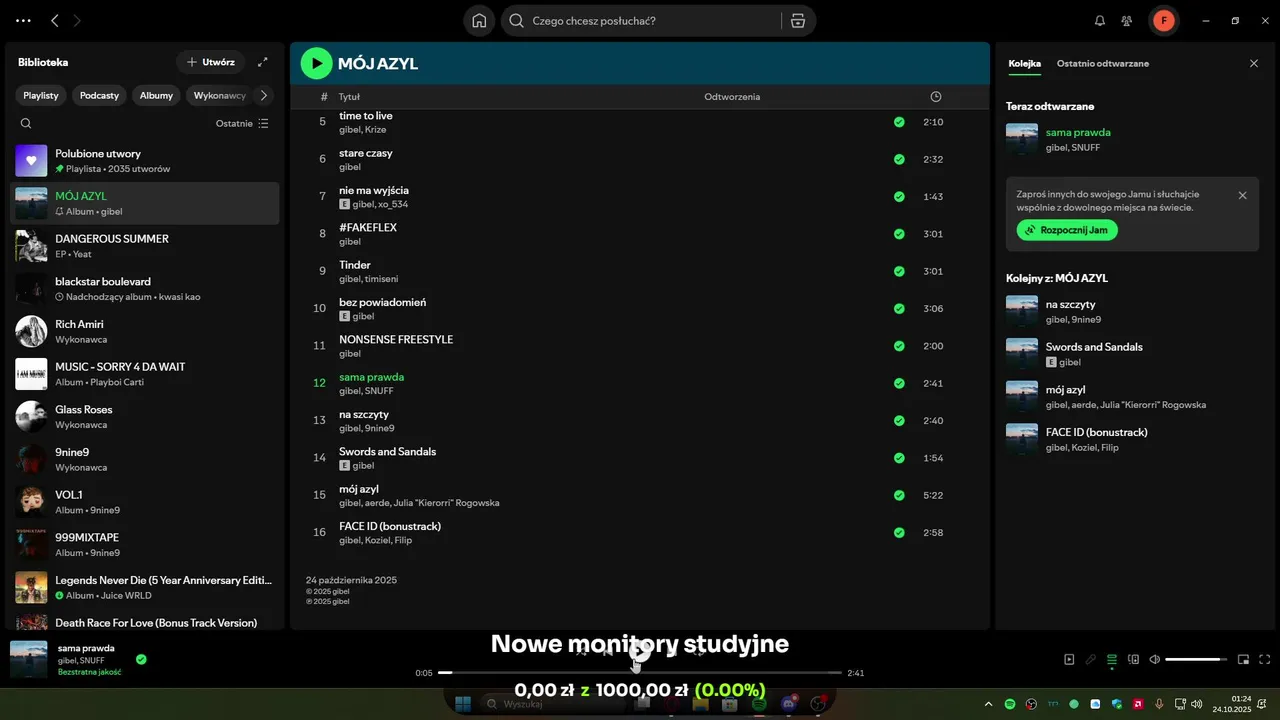Open the miniplayer icon

[1244, 660]
